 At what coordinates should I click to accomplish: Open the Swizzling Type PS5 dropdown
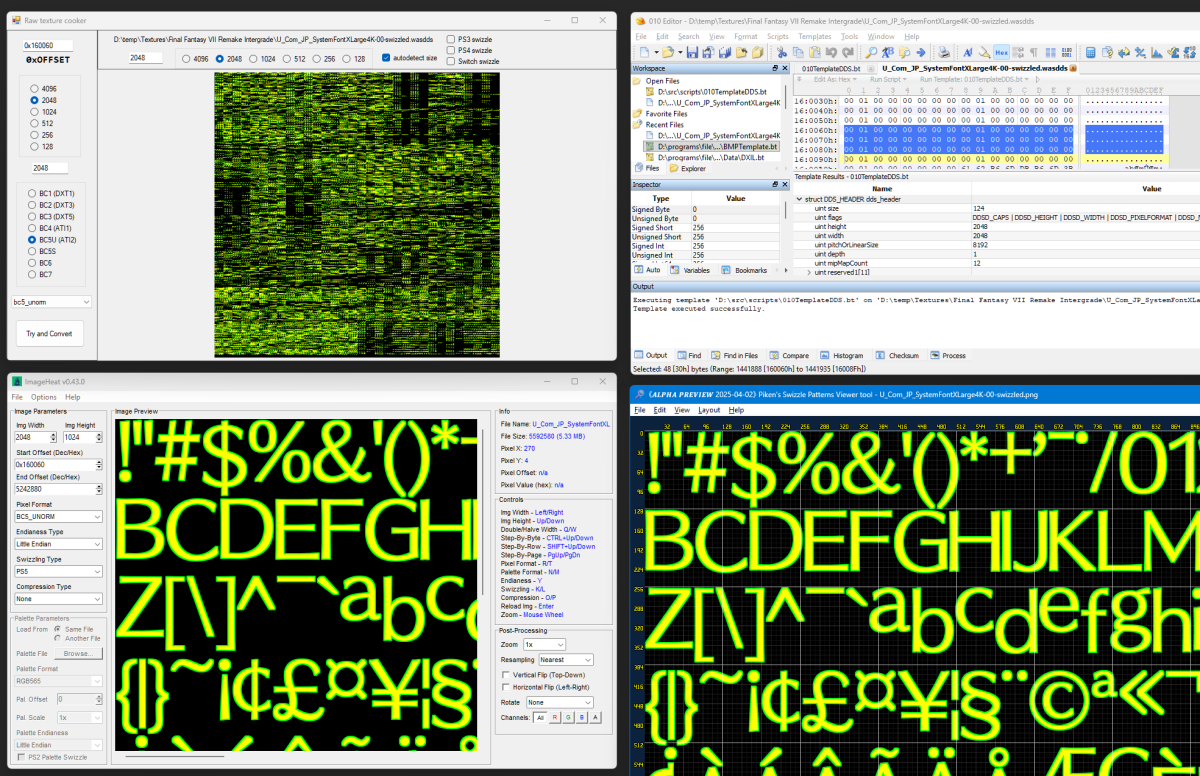[x=58, y=573]
